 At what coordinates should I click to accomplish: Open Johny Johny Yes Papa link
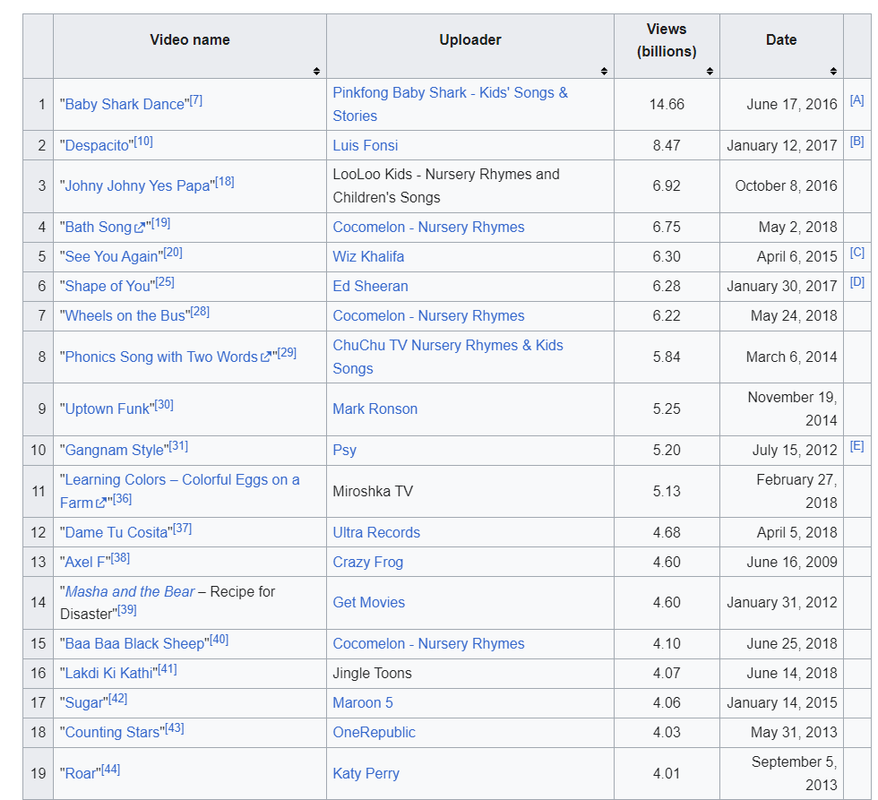click(x=137, y=186)
